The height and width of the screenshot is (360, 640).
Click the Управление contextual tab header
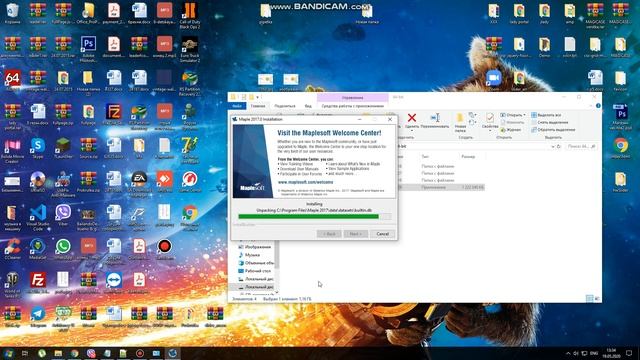pos(353,98)
